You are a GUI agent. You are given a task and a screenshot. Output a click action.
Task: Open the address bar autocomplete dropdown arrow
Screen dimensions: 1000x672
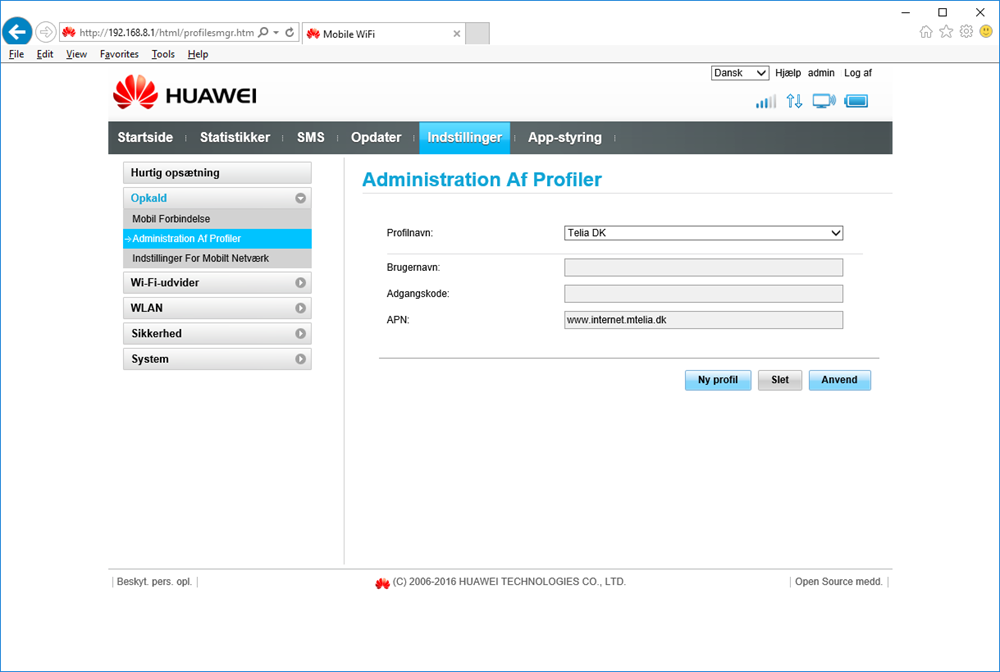276,33
